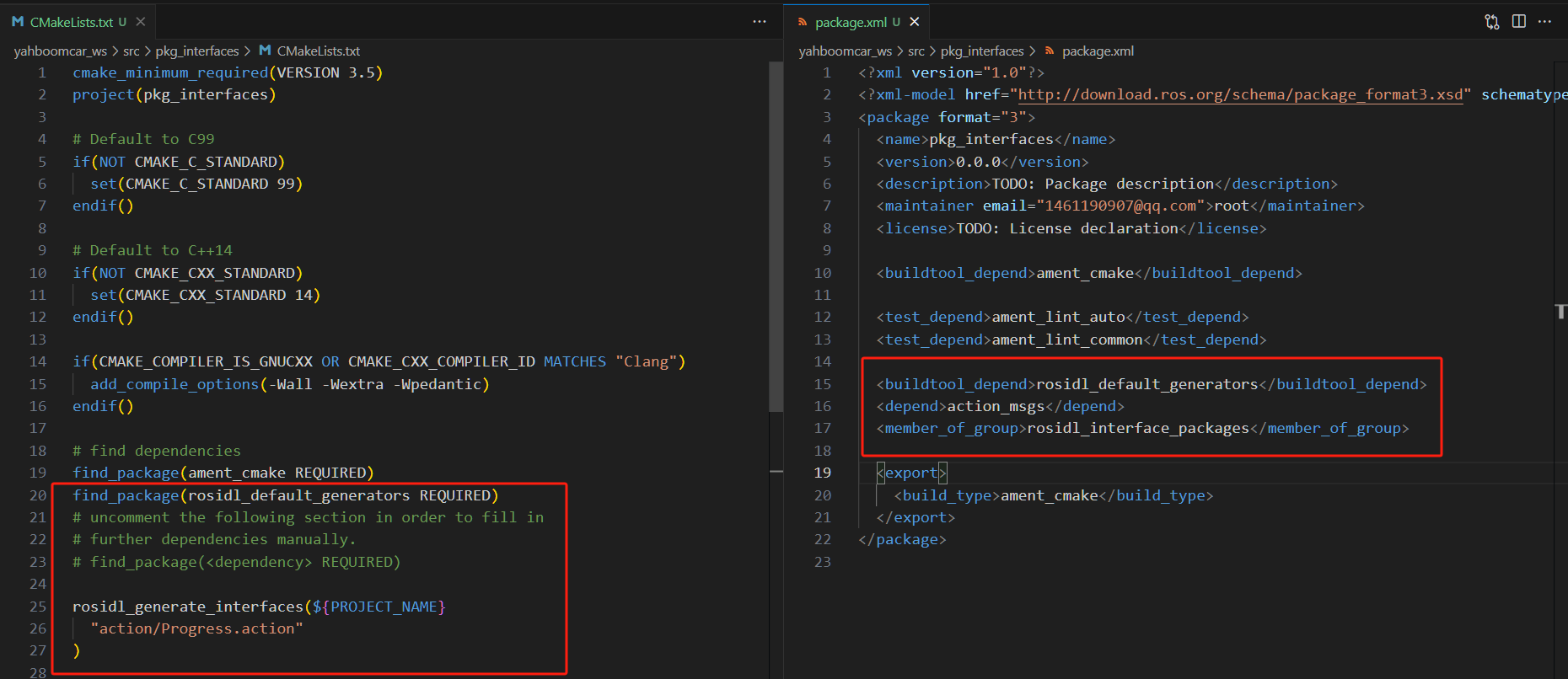Open yahboomcar_ws breadcrumb in package.xml editor
Viewport: 1568px width, 679px height.
click(846, 51)
